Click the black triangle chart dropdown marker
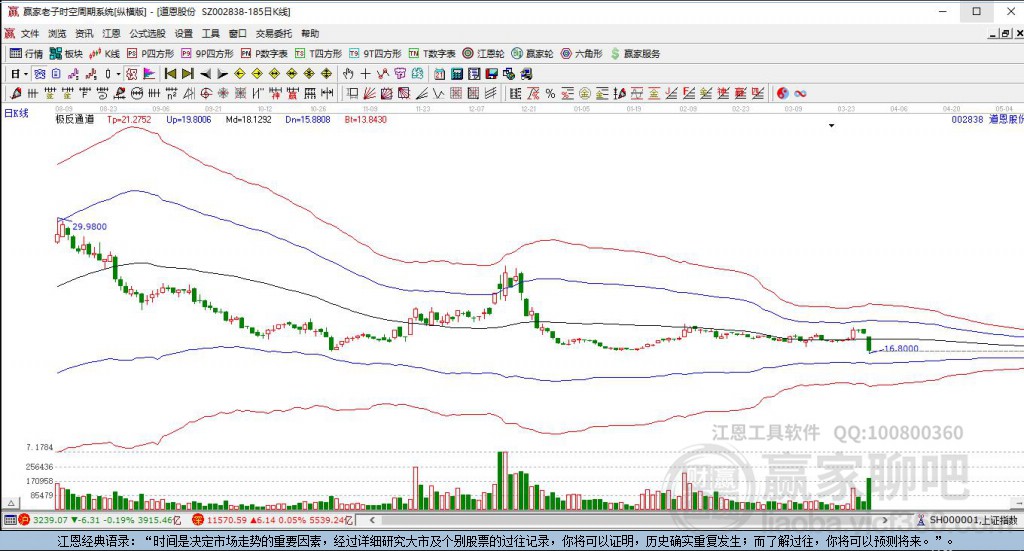Image resolution: width=1024 pixels, height=551 pixels. [831, 126]
